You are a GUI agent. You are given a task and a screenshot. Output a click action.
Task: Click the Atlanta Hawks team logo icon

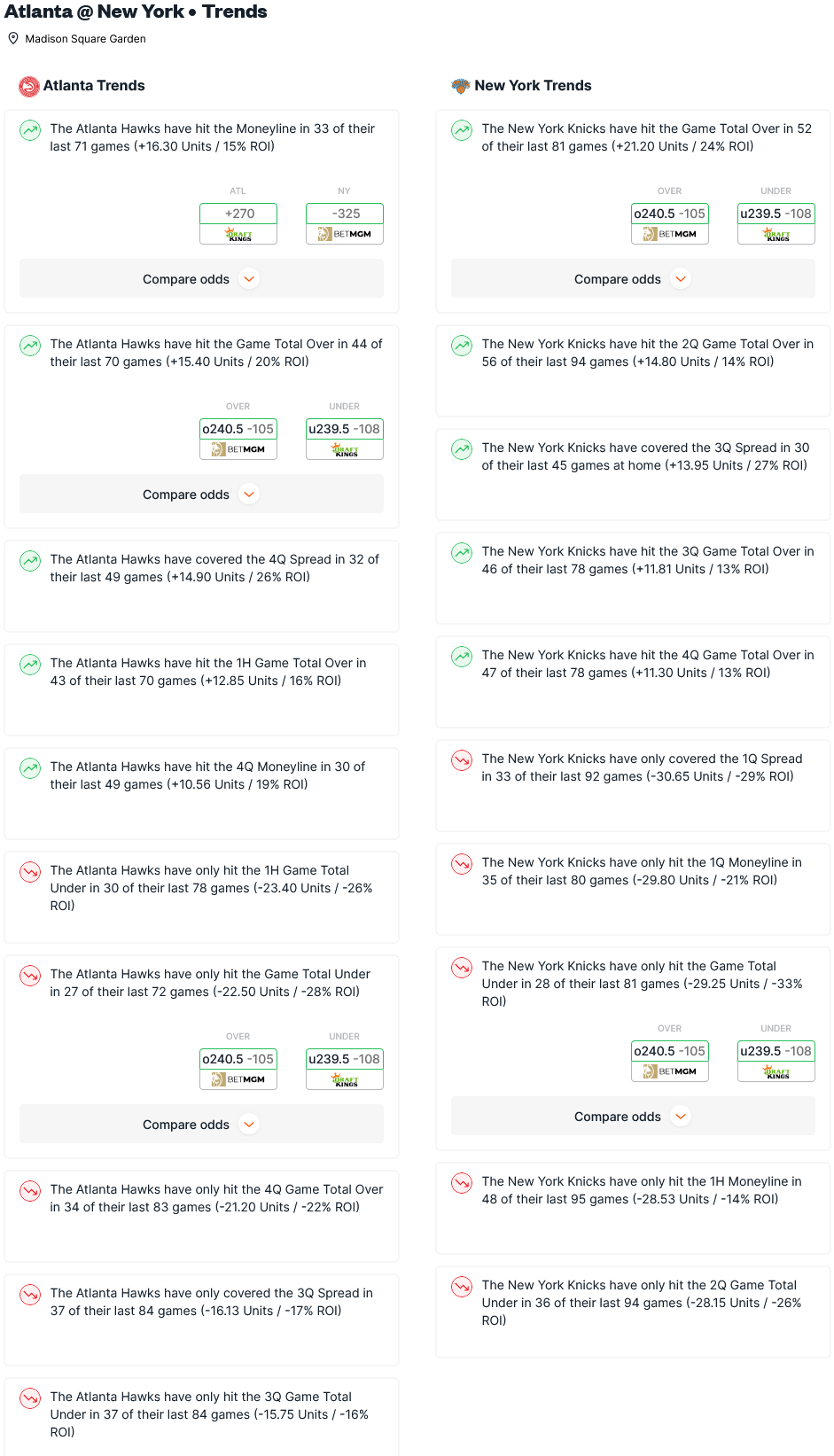coord(29,86)
